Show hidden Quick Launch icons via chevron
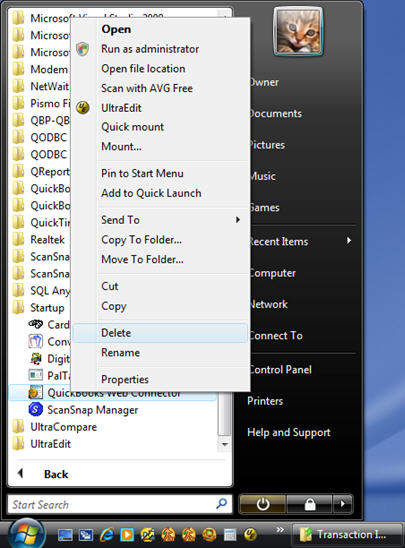 click(280, 529)
